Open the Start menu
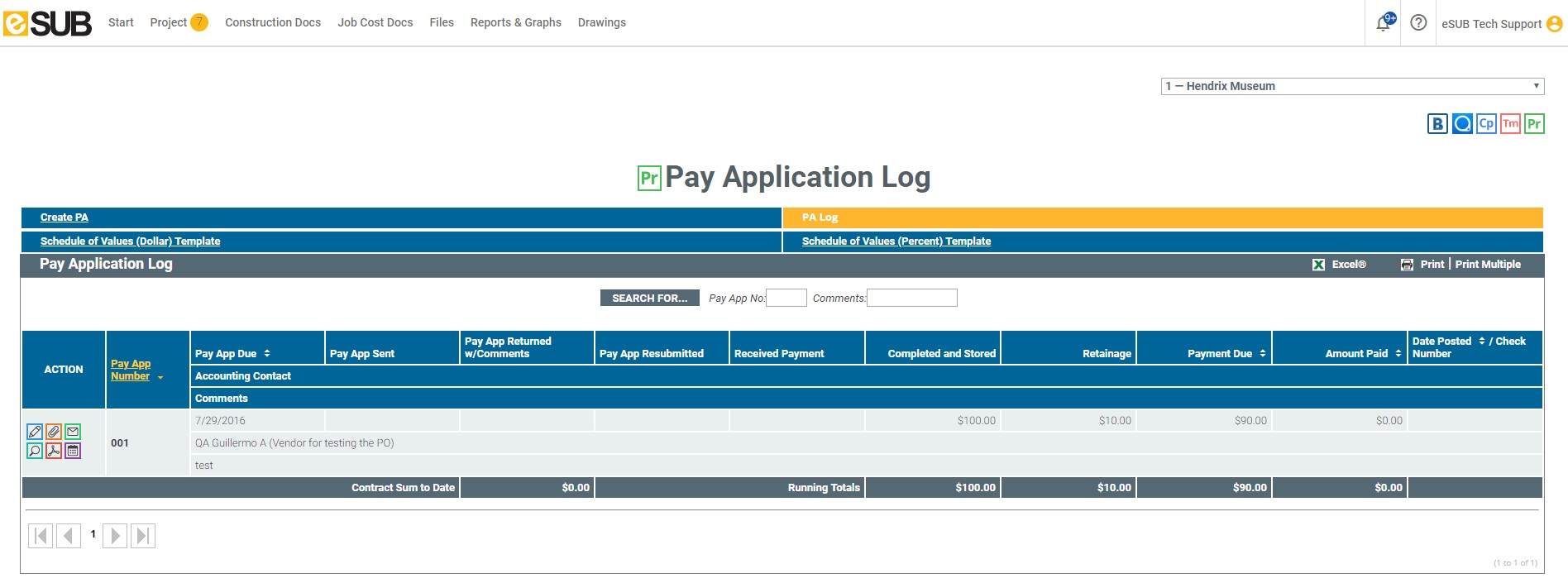 tap(121, 22)
